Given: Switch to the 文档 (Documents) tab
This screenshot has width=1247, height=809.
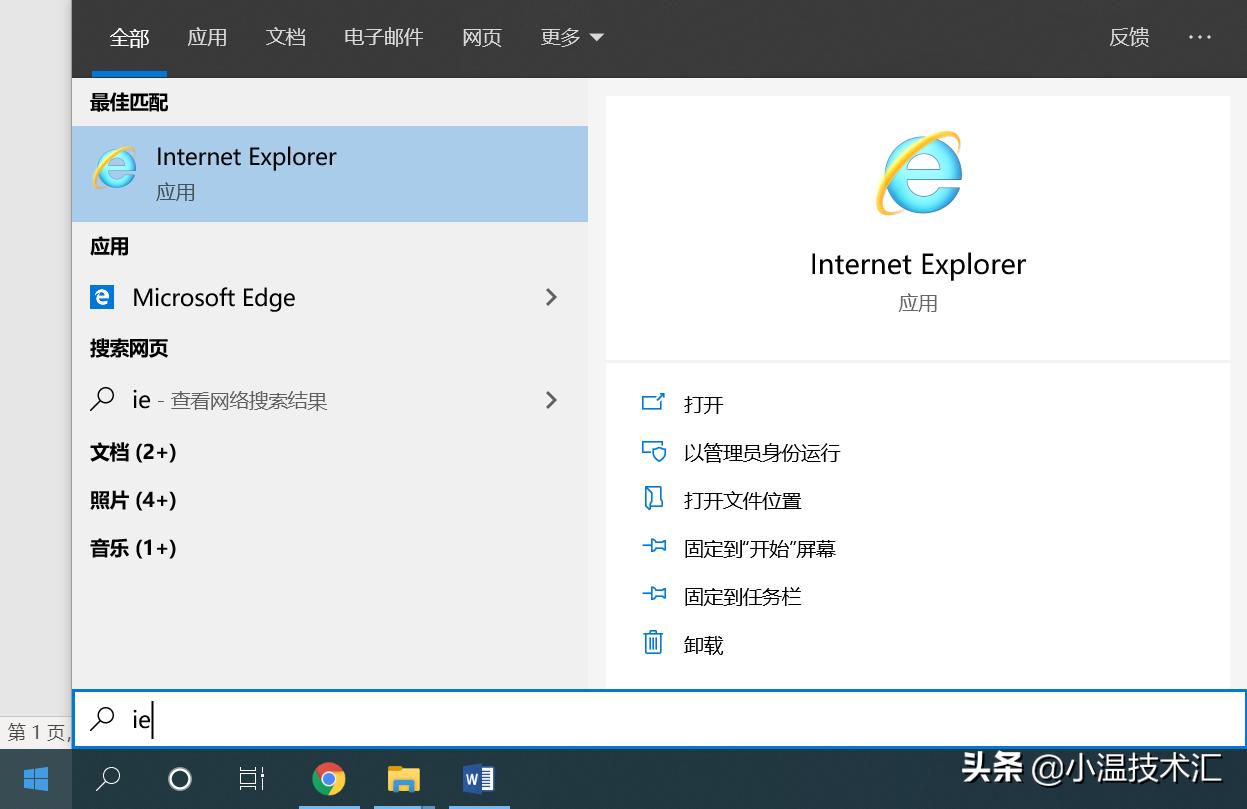Looking at the screenshot, I should (285, 37).
